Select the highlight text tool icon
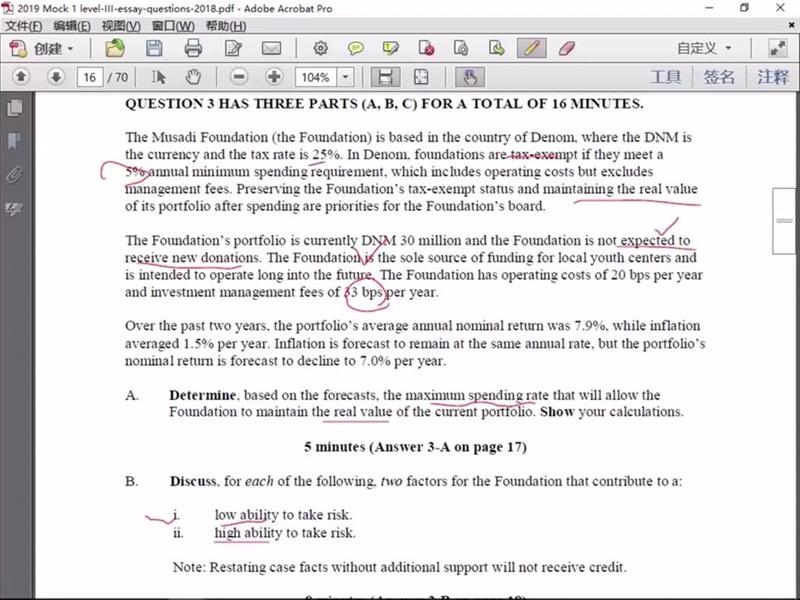This screenshot has height=600, width=800. 390,48
